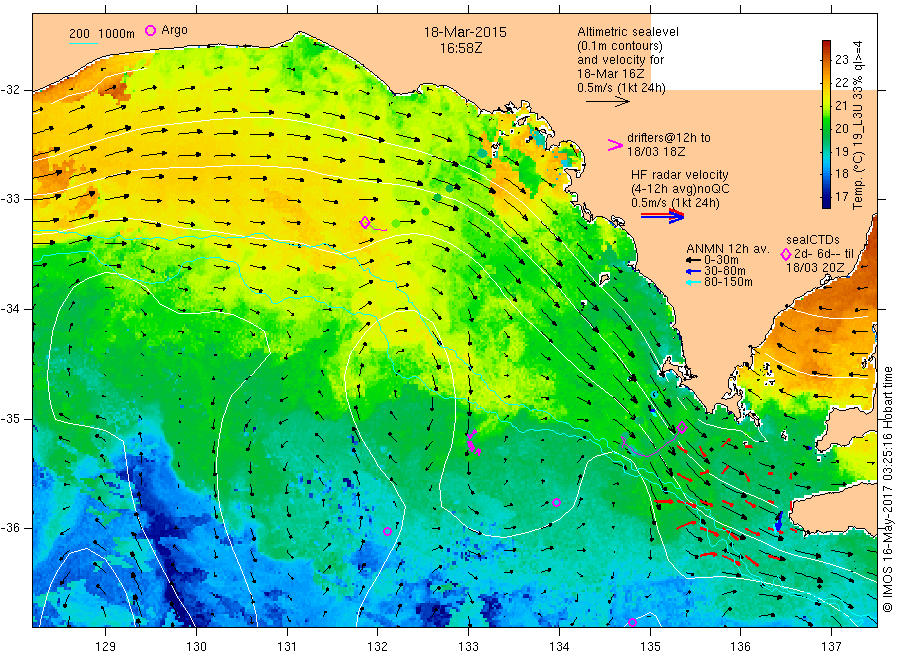Screen dimensions: 900x660
Task: Click the '(0.1m contours)' text
Action: coord(620,46)
